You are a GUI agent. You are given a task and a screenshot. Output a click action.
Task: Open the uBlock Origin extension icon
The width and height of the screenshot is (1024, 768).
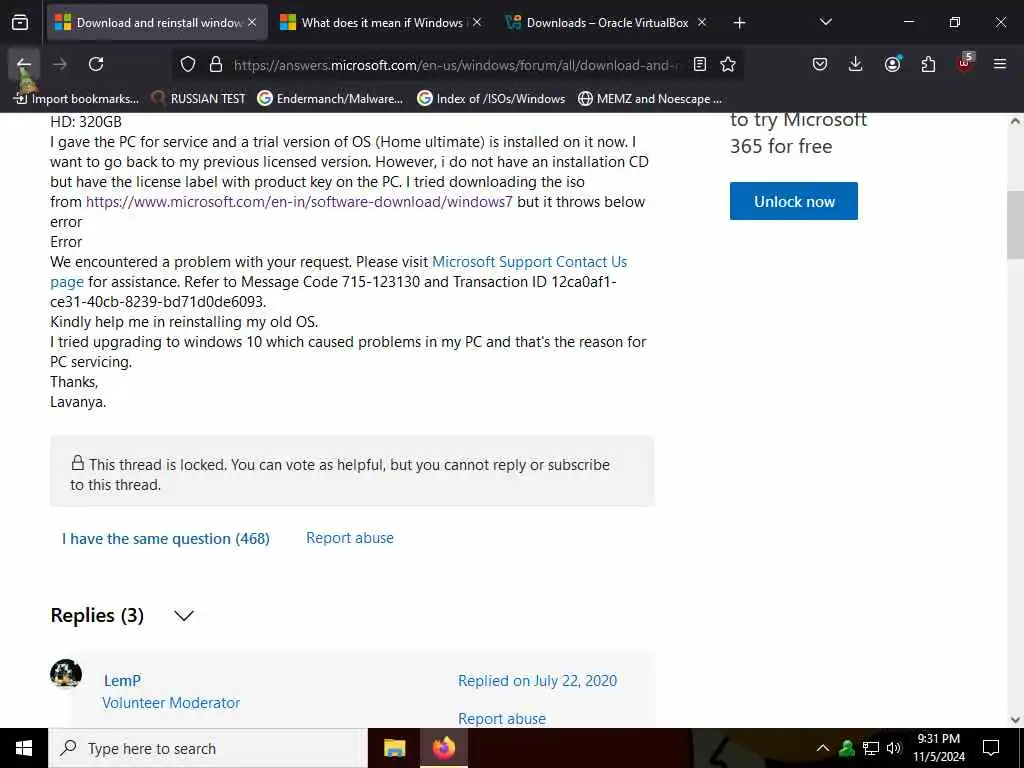point(965,63)
